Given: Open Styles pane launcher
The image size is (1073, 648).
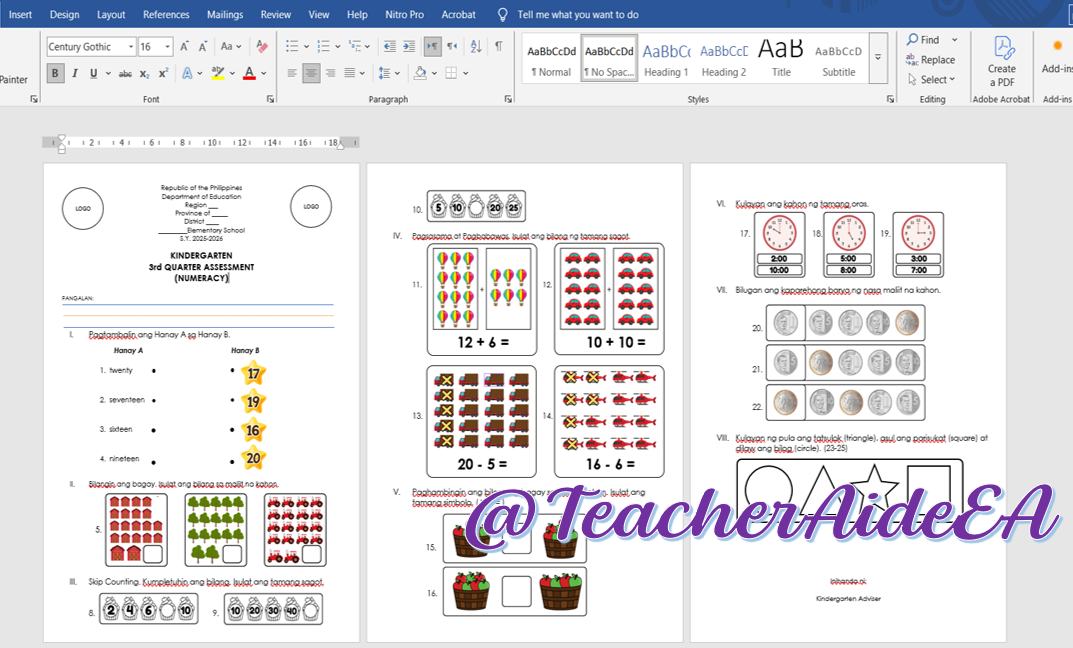Looking at the screenshot, I should coord(890,99).
